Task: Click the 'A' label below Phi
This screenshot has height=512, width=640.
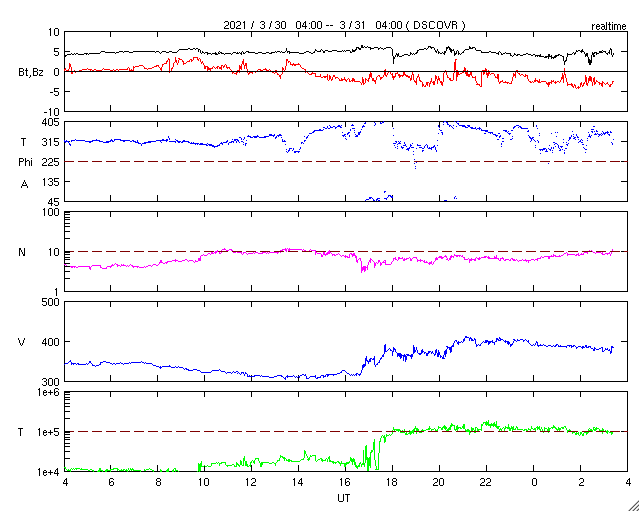Action: (x=24, y=185)
